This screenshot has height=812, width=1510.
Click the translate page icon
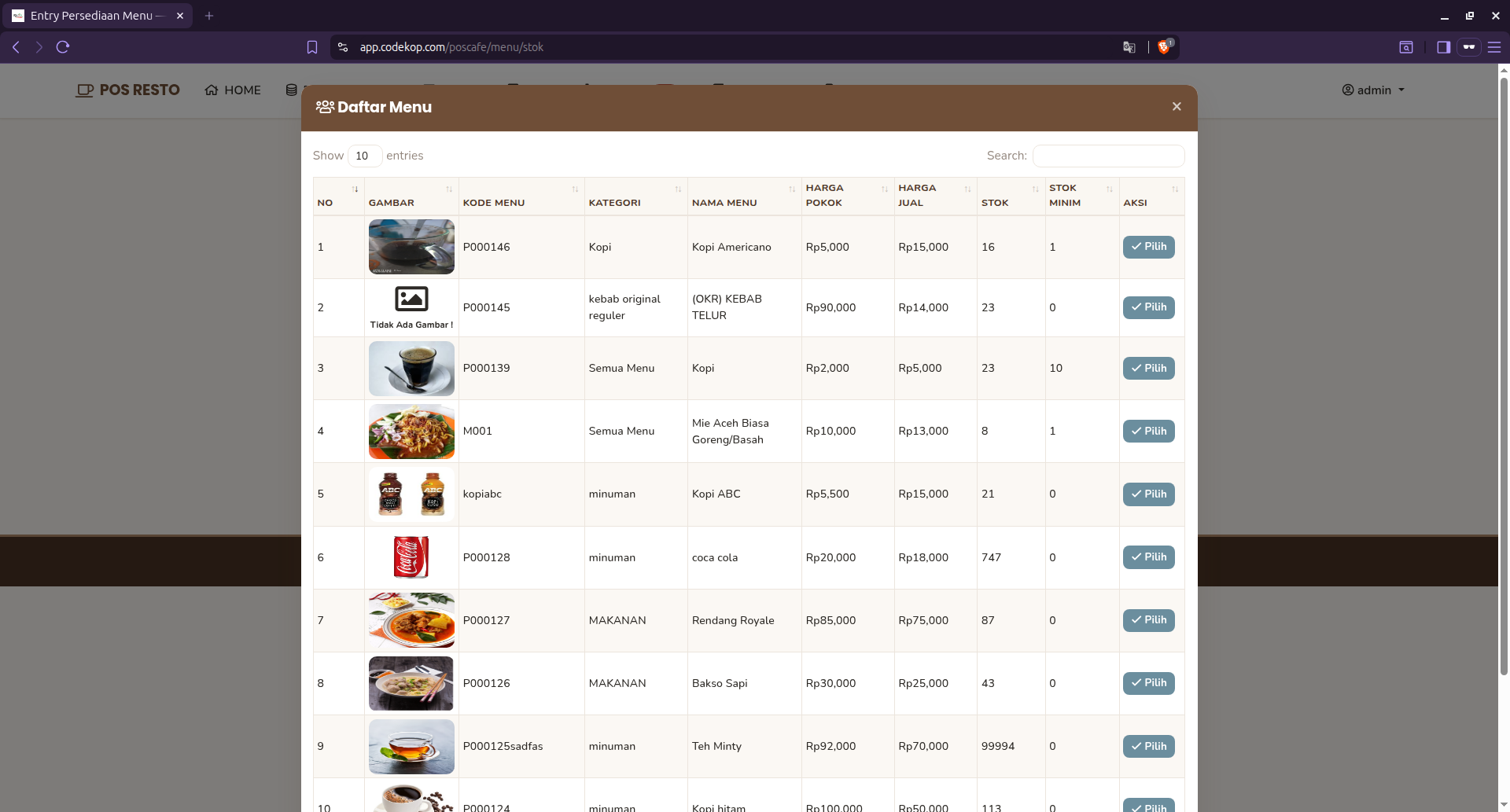[x=1129, y=47]
